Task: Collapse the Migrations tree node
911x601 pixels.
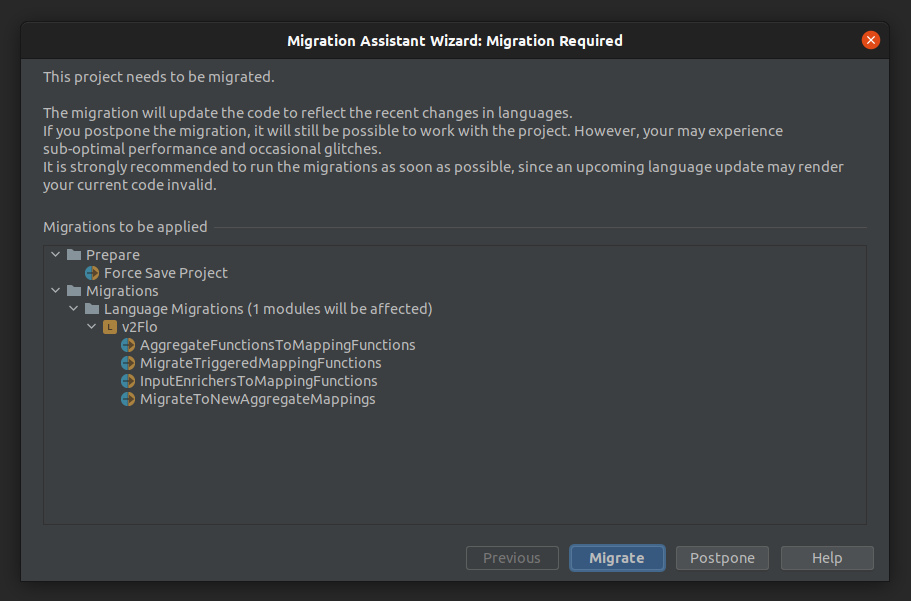Action: point(55,290)
